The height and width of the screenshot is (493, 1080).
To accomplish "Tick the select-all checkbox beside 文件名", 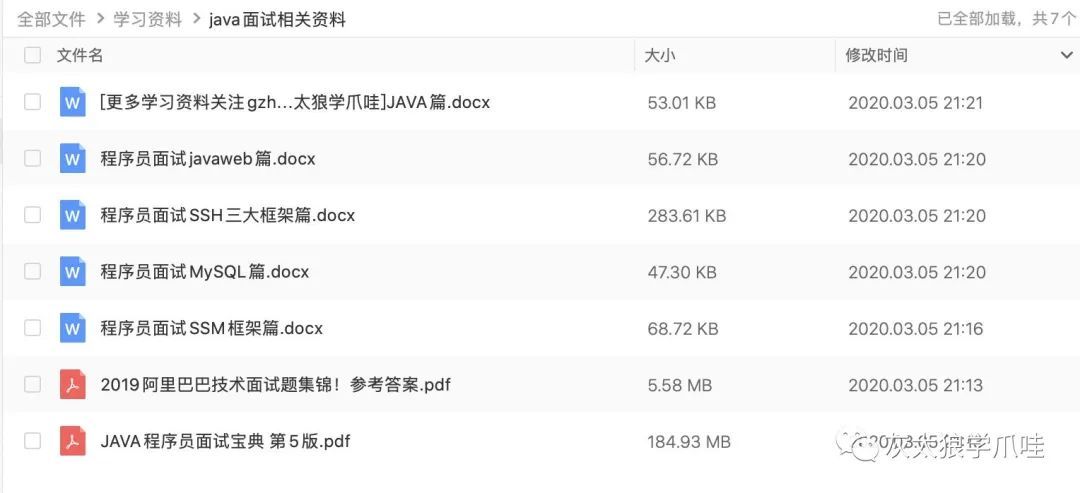I will [x=32, y=55].
